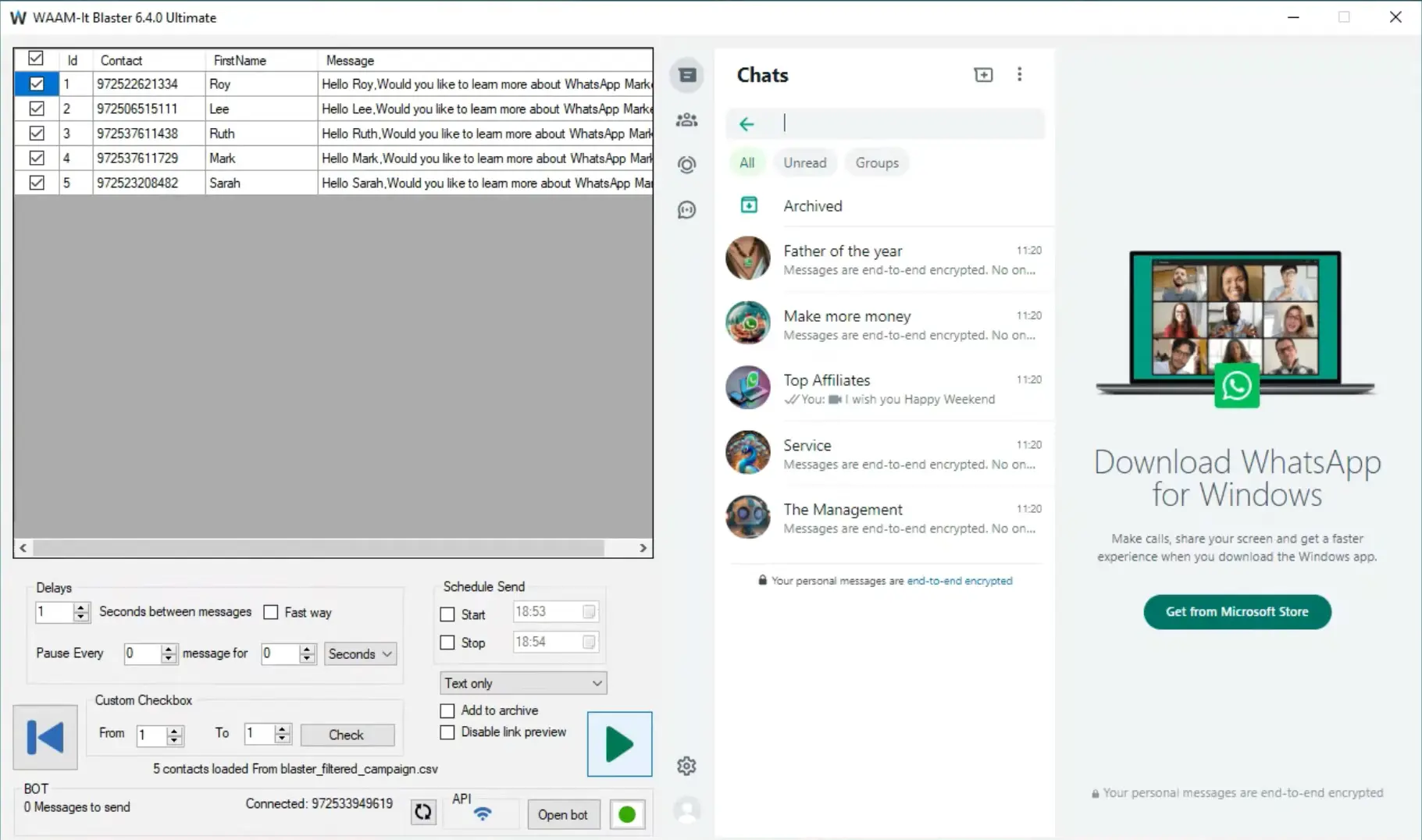Screen dimensions: 1422x840
Task: Open the Seconds pause unit dropdown
Action: pyautogui.click(x=359, y=653)
